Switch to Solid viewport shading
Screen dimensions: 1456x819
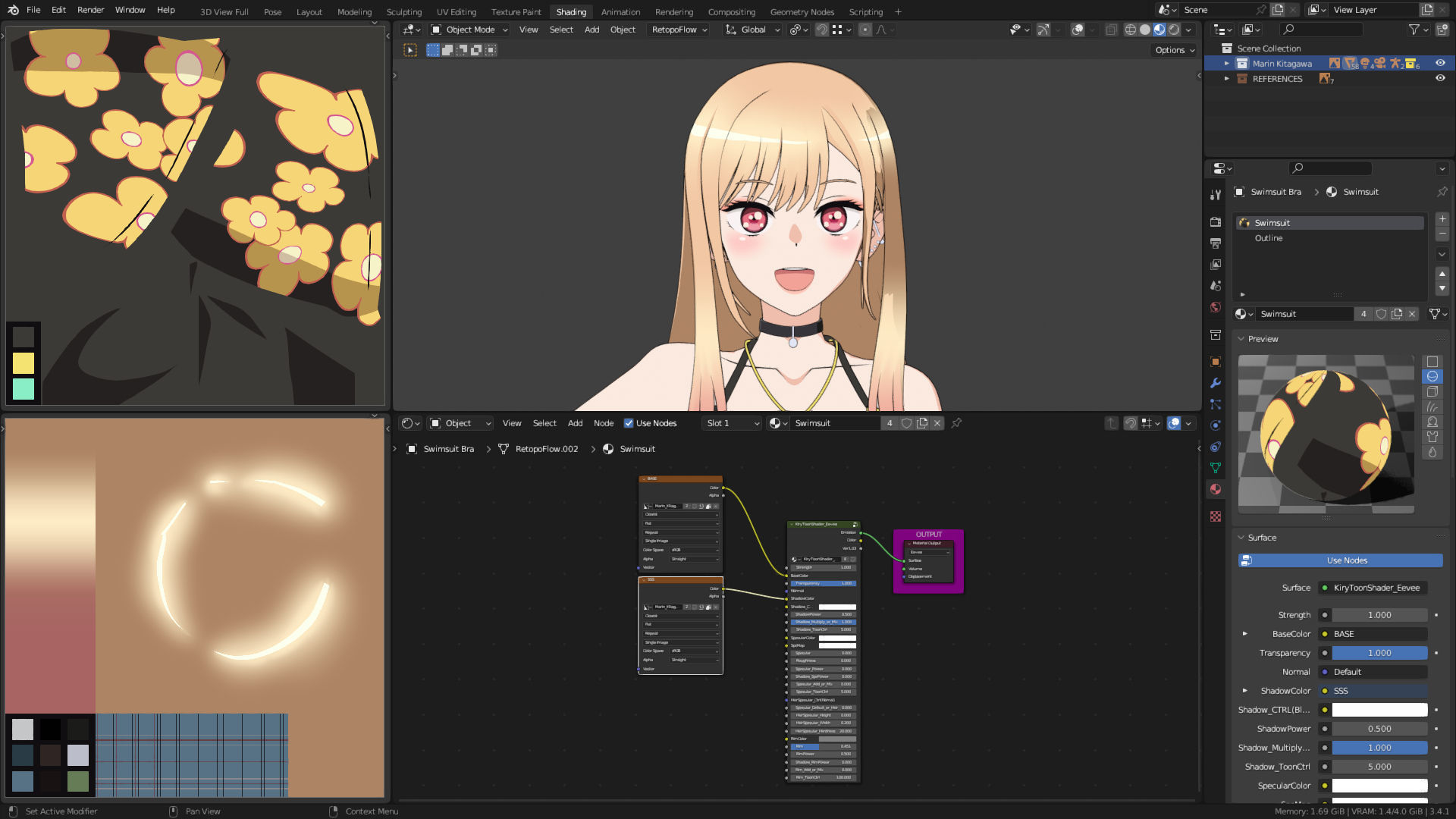point(1145,30)
